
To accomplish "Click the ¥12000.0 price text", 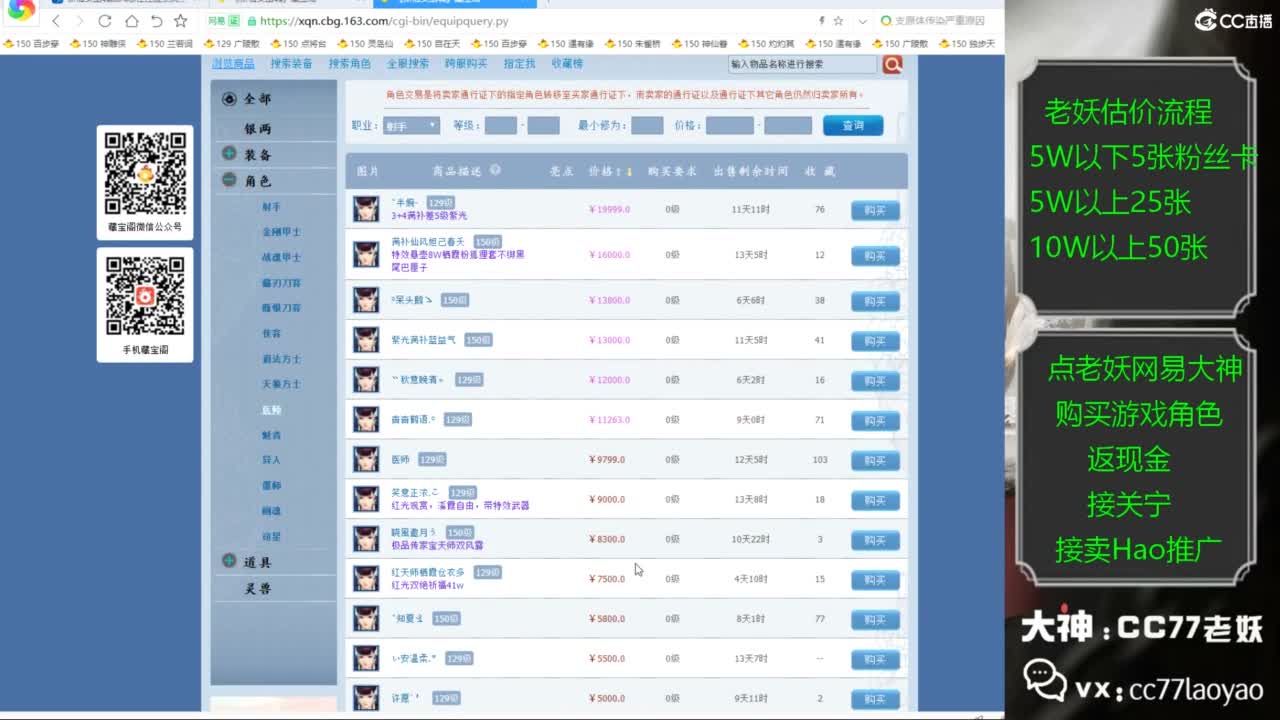I will [608, 380].
